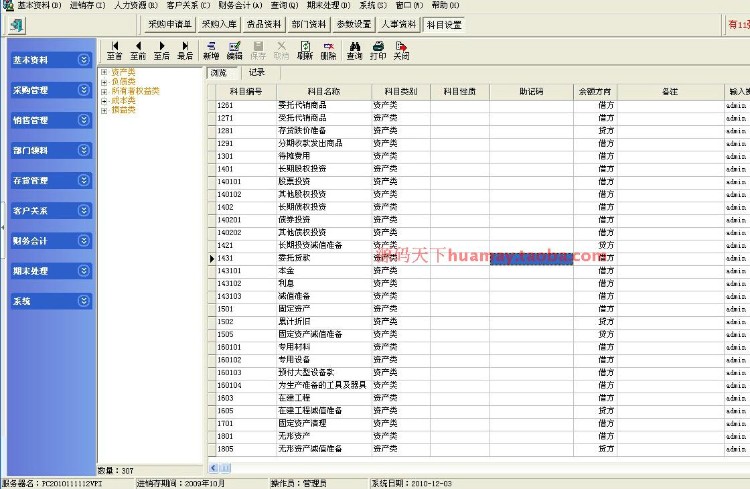
Task: Click the 打印 print icon
Action: [x=378, y=51]
